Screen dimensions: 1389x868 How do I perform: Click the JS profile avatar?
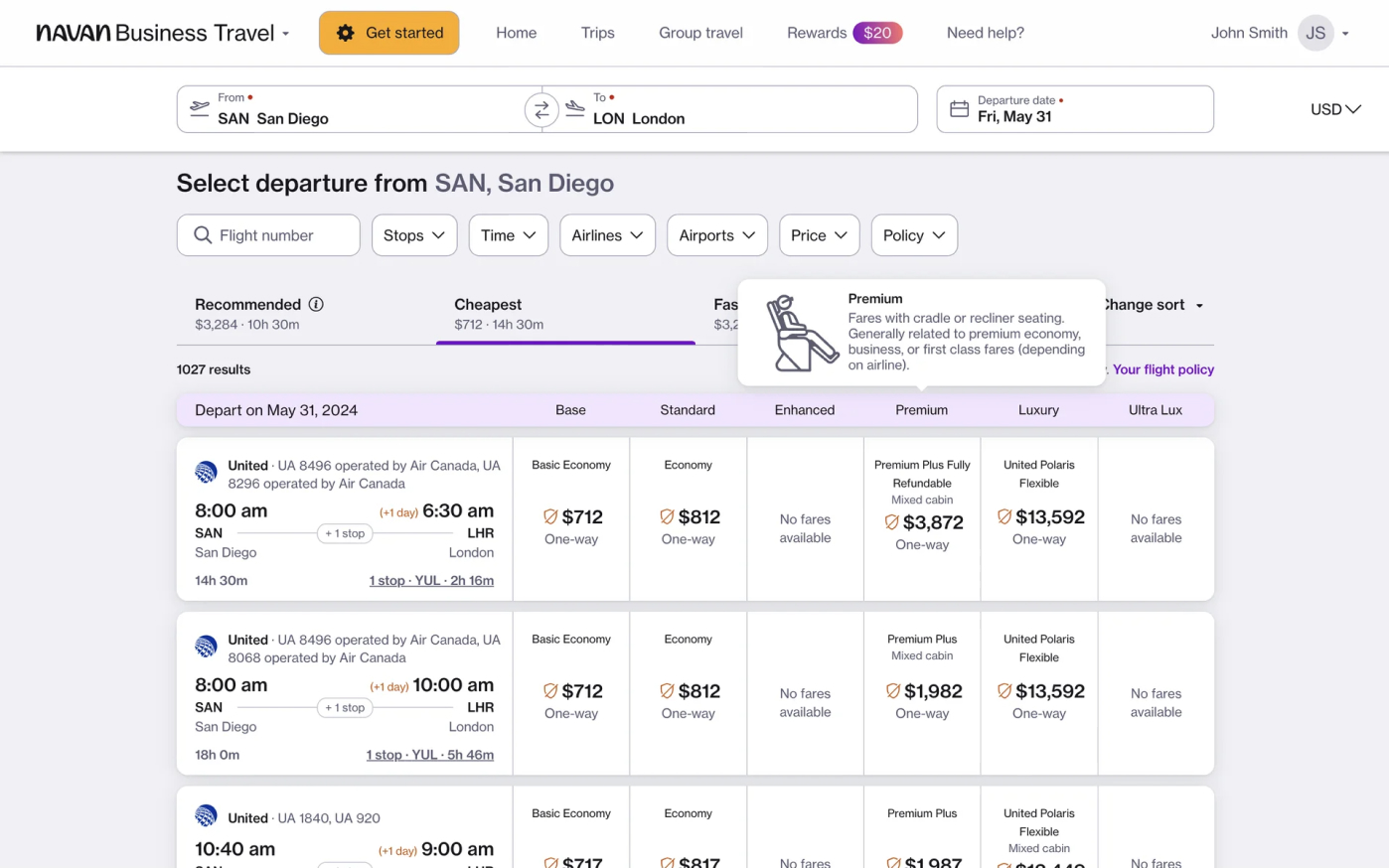[x=1315, y=33]
